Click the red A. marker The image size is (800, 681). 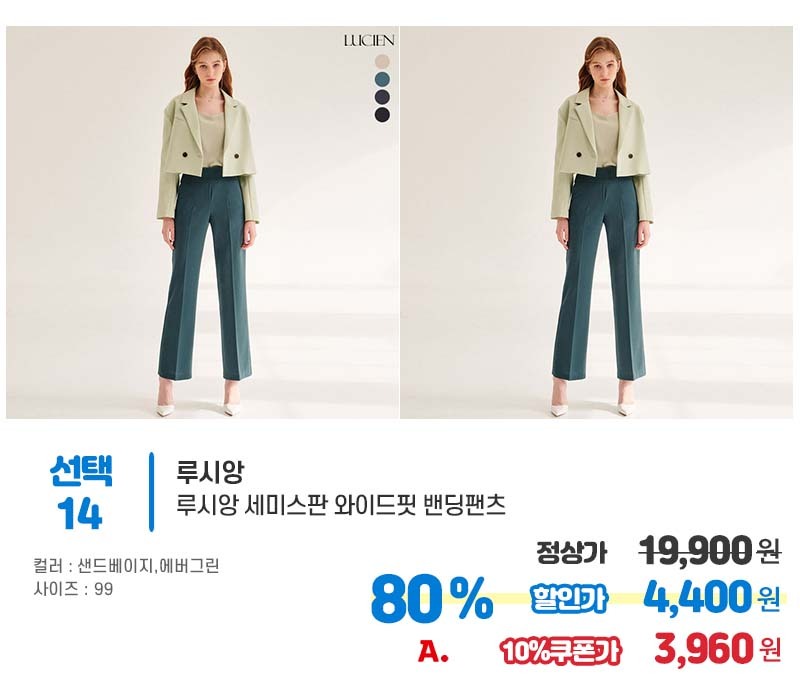pyautogui.click(x=433, y=651)
